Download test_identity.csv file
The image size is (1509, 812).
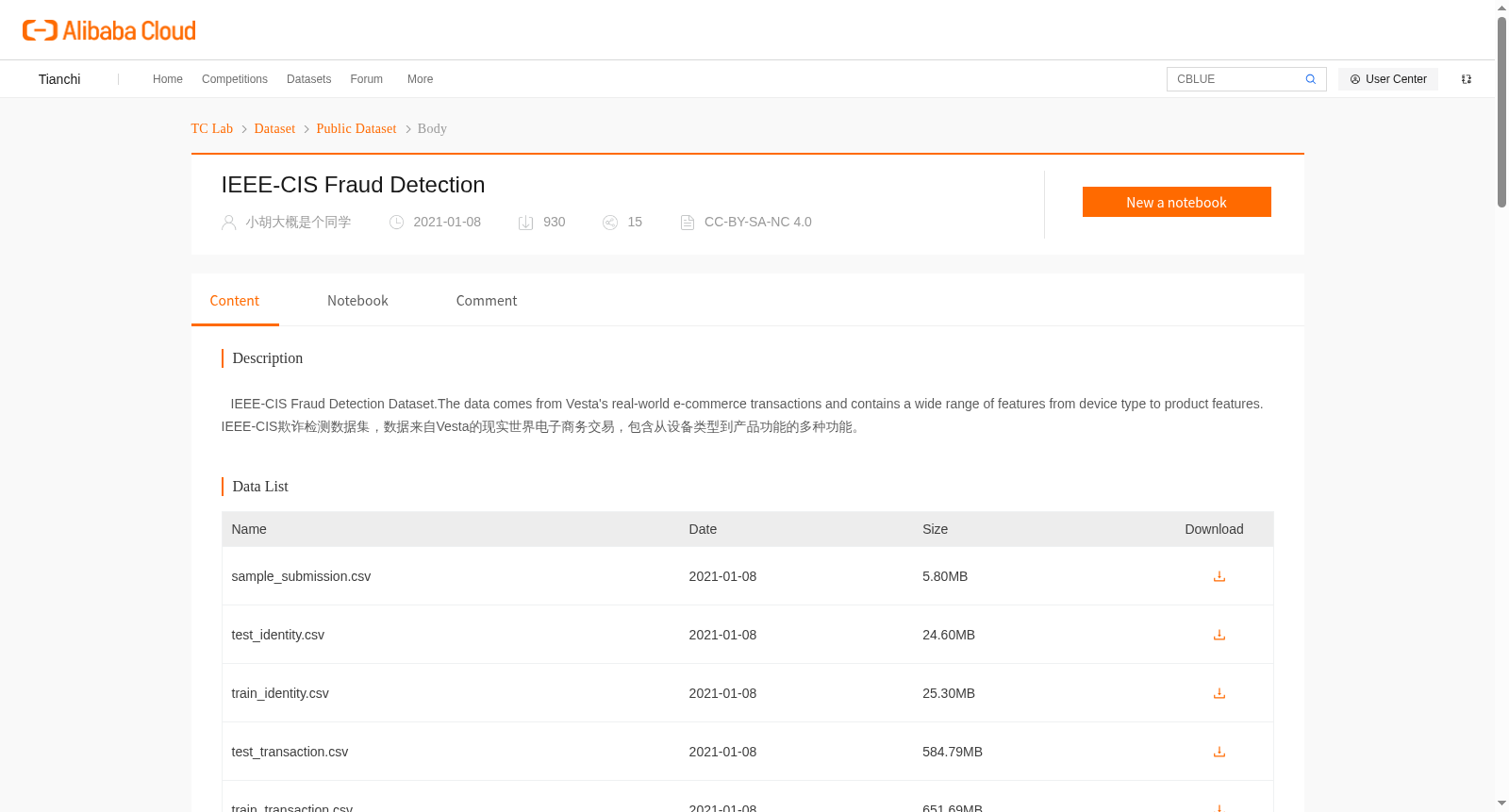(x=1219, y=635)
